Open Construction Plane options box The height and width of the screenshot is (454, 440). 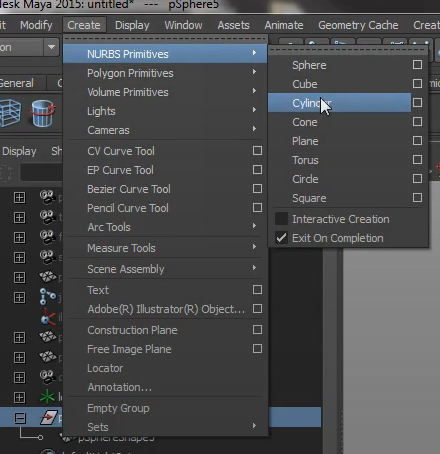click(257, 330)
